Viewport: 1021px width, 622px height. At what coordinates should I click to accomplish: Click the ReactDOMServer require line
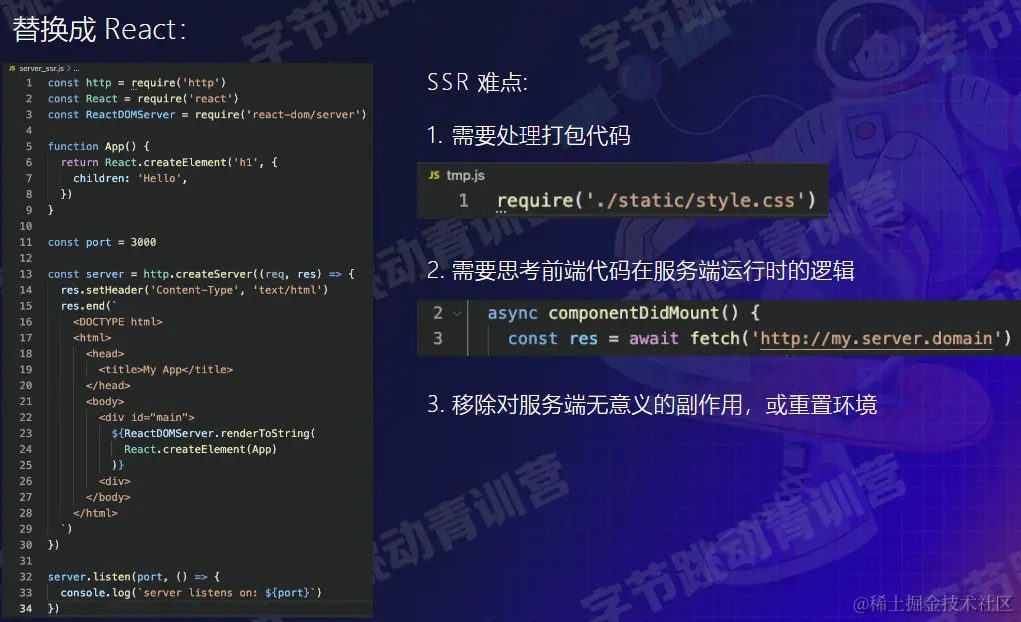tap(207, 115)
